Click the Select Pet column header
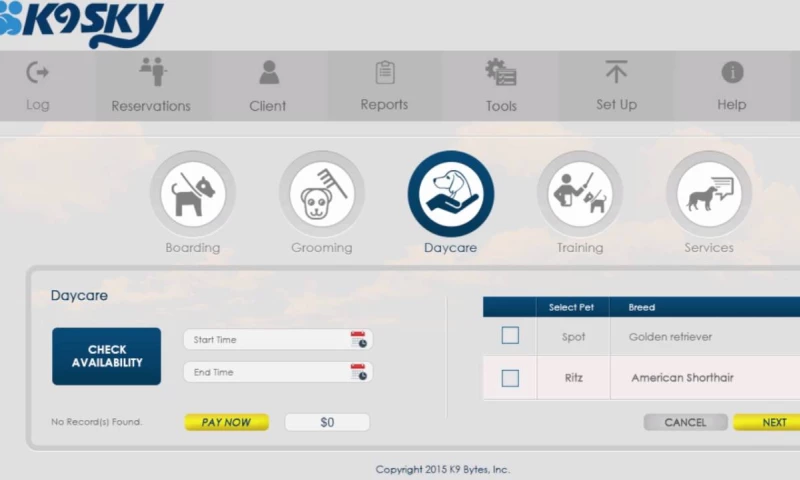800x480 pixels. (571, 308)
